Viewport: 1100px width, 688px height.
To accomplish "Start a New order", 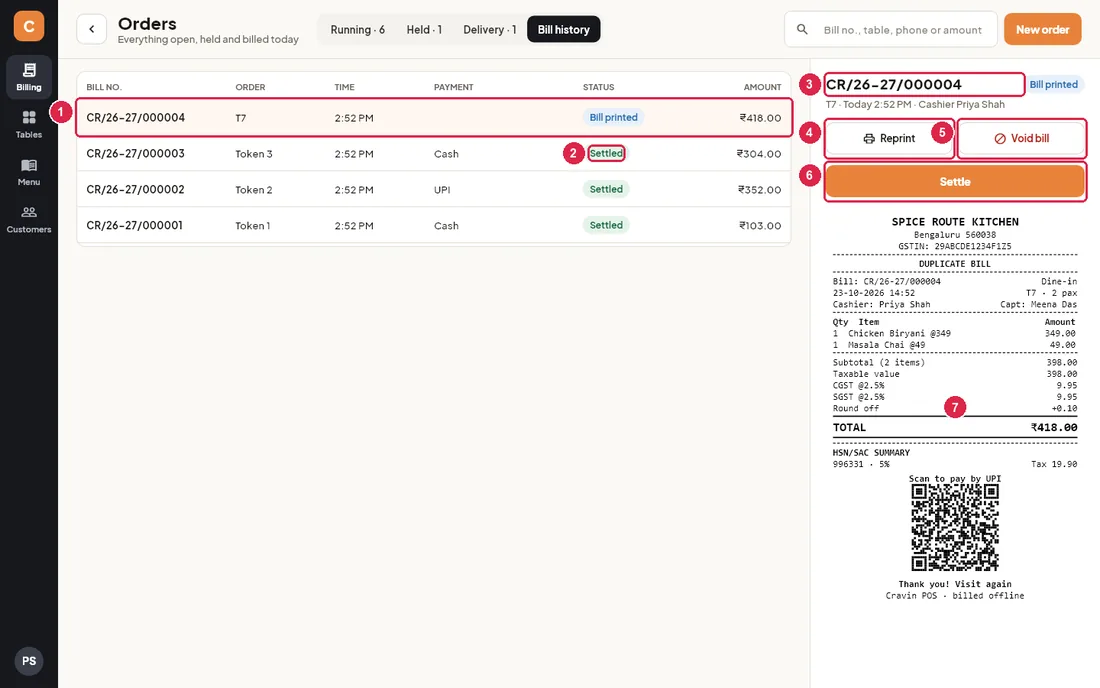I will pyautogui.click(x=1042, y=29).
